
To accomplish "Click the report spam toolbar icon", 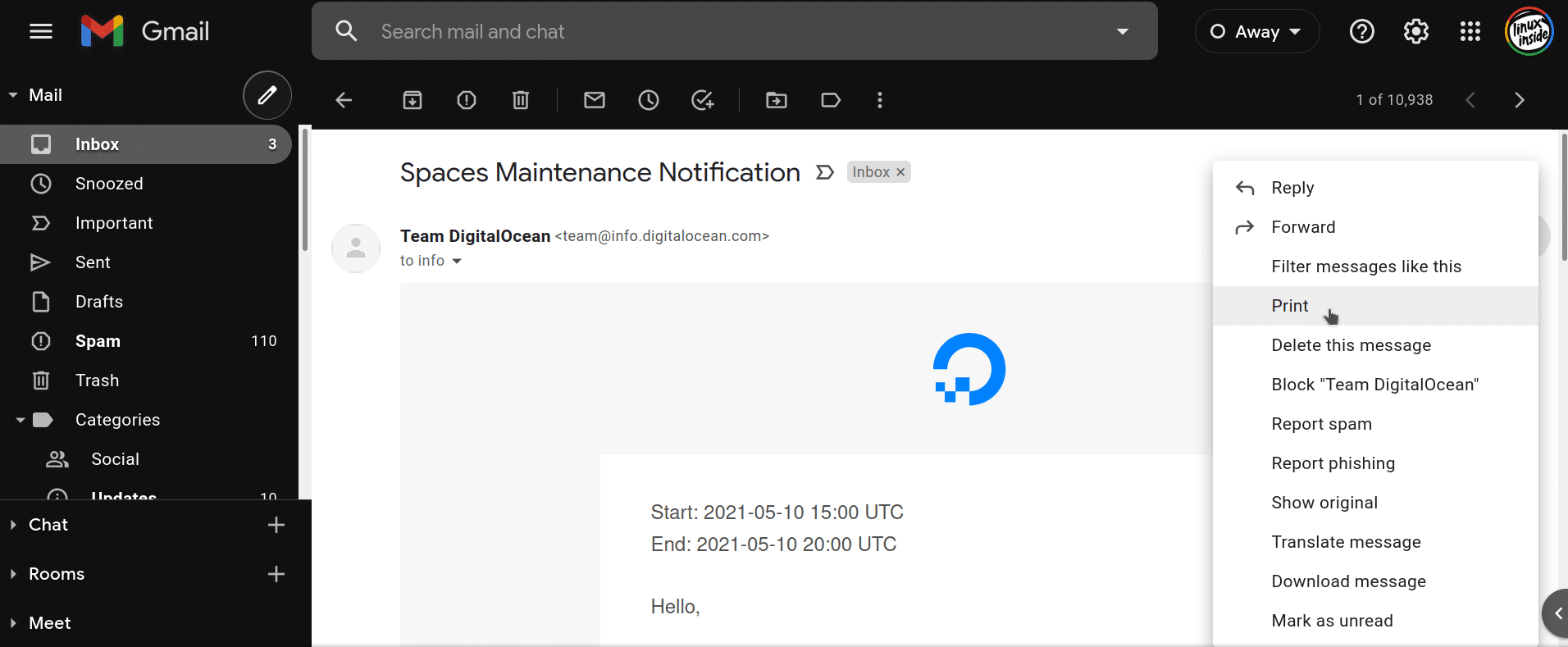I will point(467,100).
